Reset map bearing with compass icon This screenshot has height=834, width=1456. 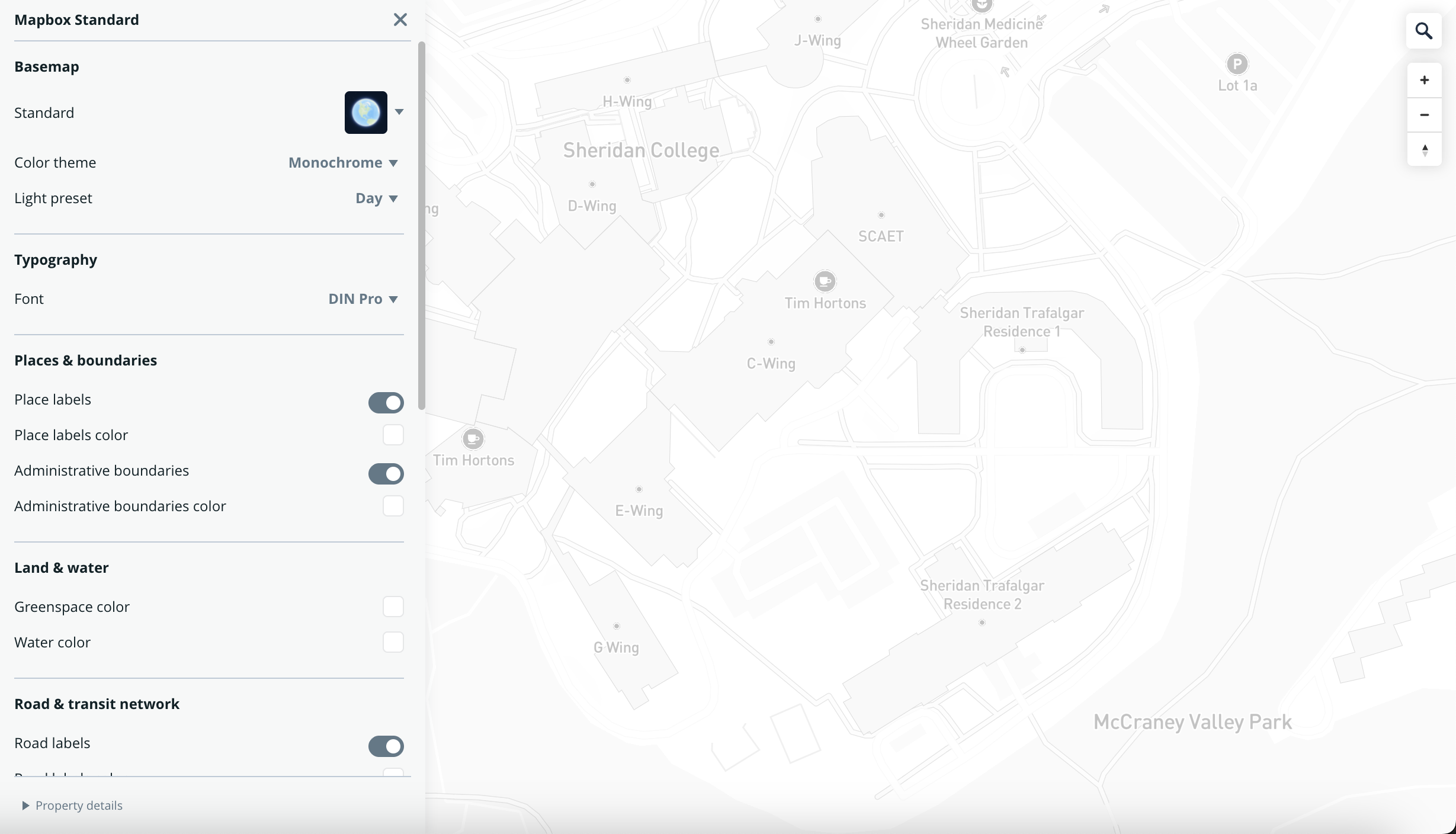pyautogui.click(x=1424, y=149)
